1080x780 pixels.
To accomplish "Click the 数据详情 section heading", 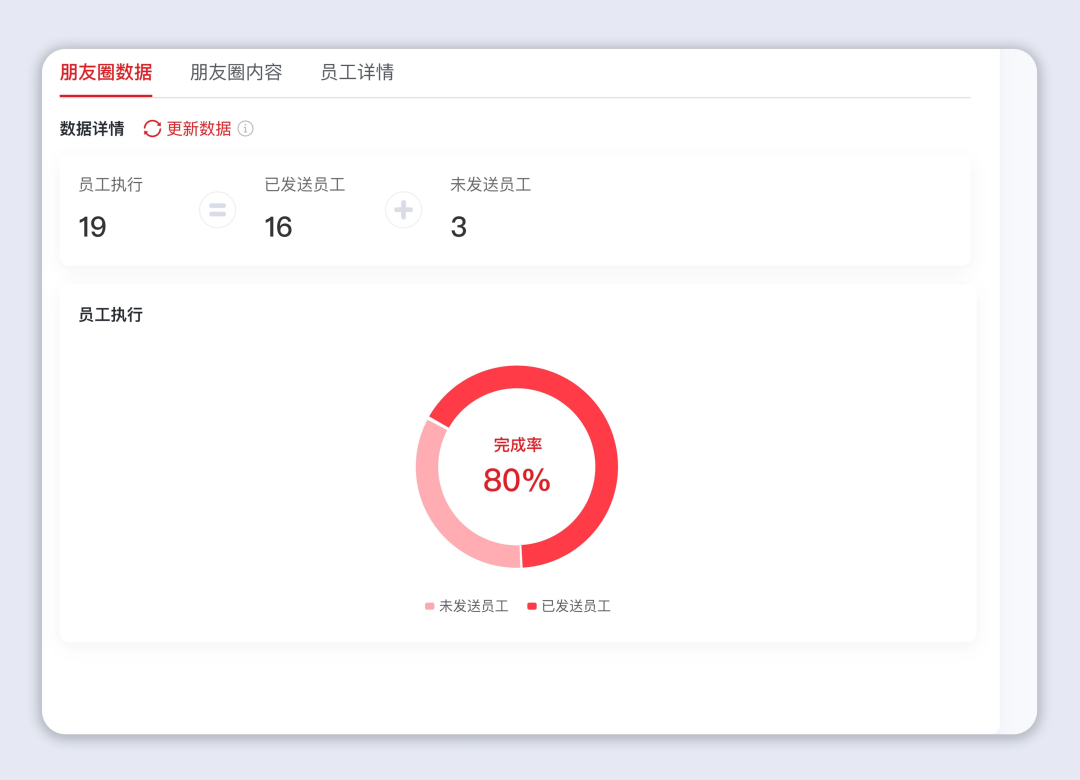I will point(92,129).
